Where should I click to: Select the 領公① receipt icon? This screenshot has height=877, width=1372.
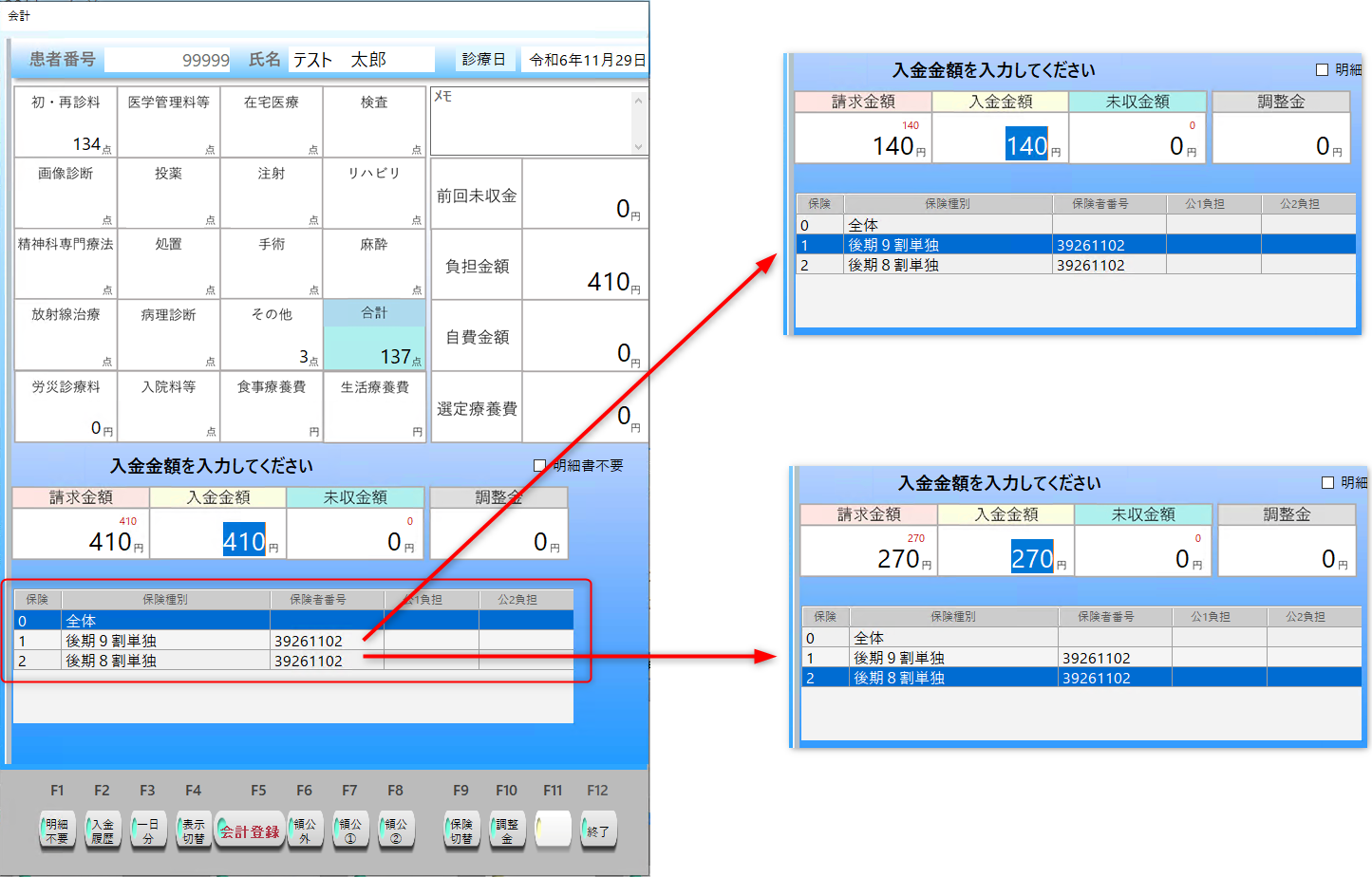[350, 830]
